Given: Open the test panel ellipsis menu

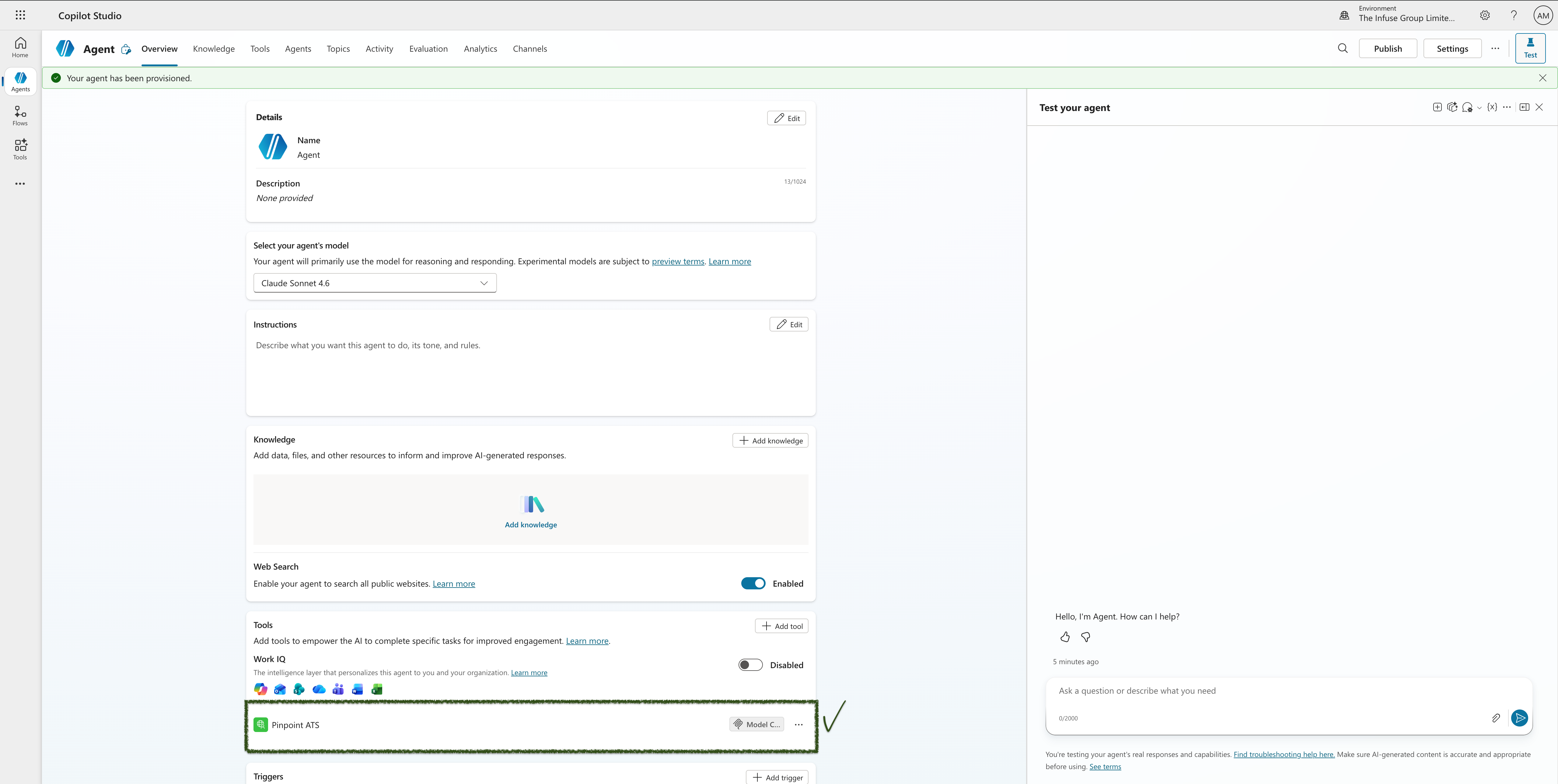Looking at the screenshot, I should point(1507,107).
